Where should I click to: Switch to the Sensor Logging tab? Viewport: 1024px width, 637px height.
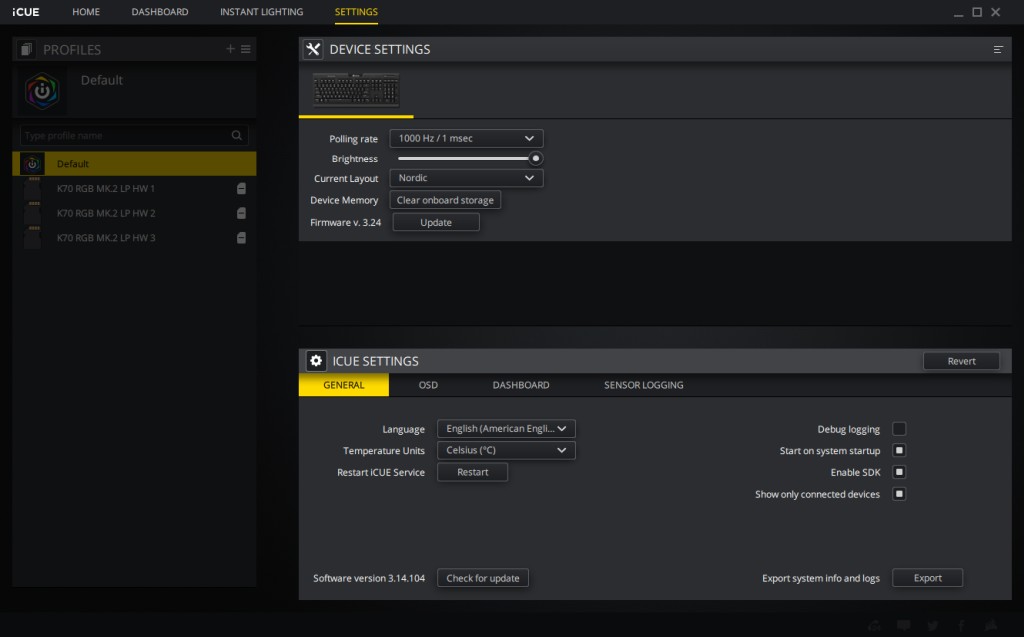(x=643, y=385)
